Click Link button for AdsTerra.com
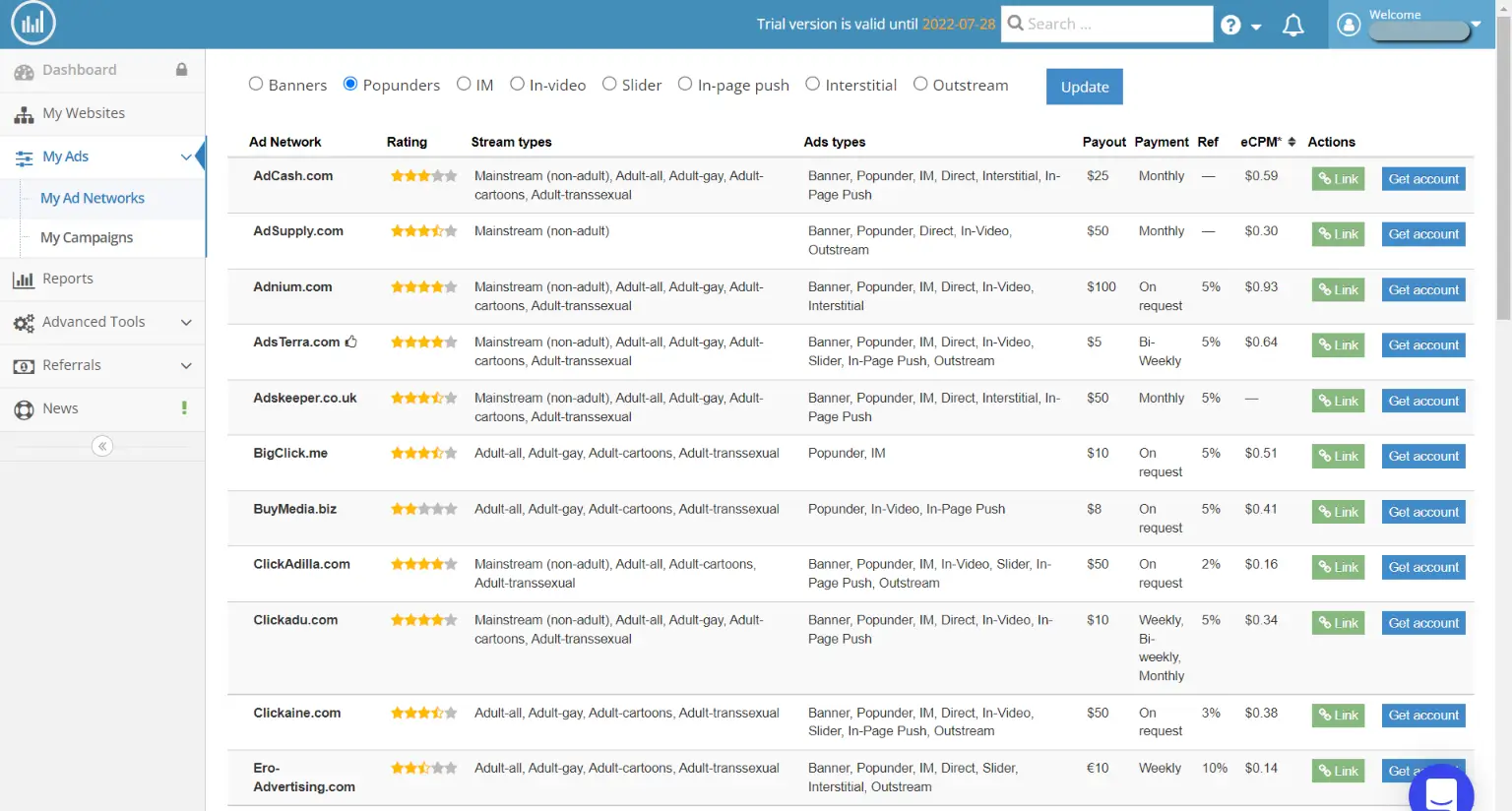This screenshot has width=1512, height=811. coord(1339,345)
